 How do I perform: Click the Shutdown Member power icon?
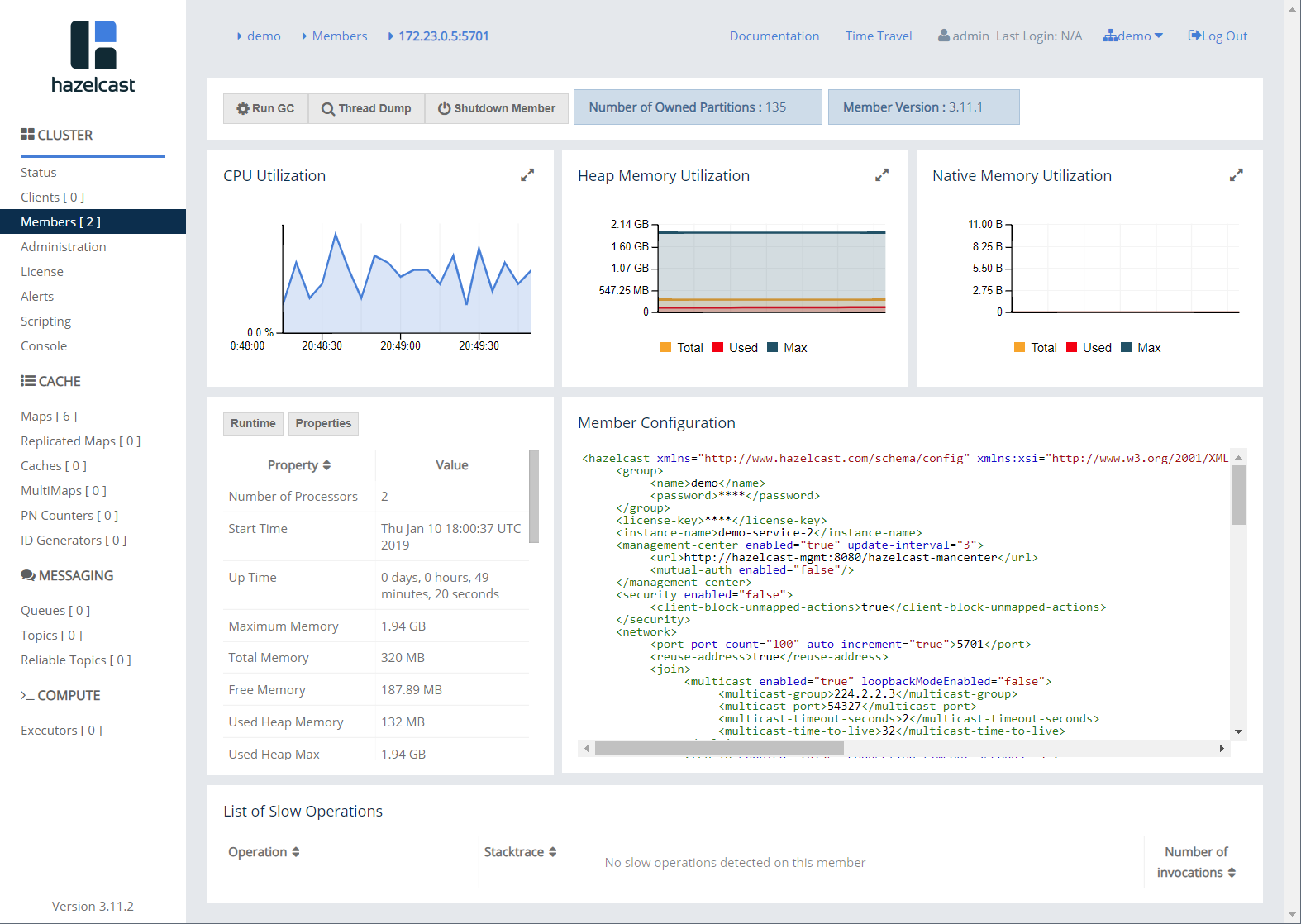pyautogui.click(x=444, y=108)
